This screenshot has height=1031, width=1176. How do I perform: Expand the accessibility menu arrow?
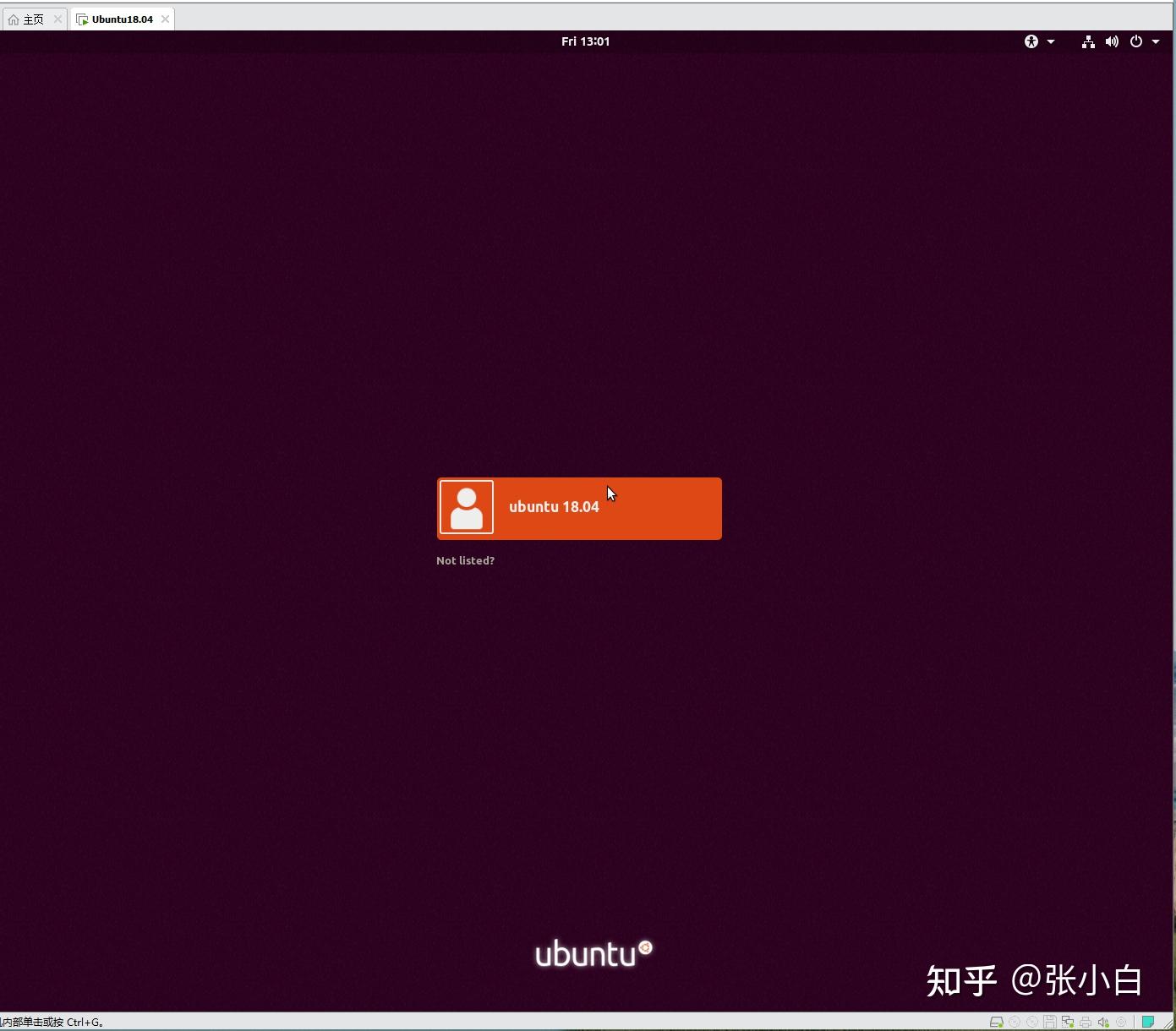(x=1051, y=41)
